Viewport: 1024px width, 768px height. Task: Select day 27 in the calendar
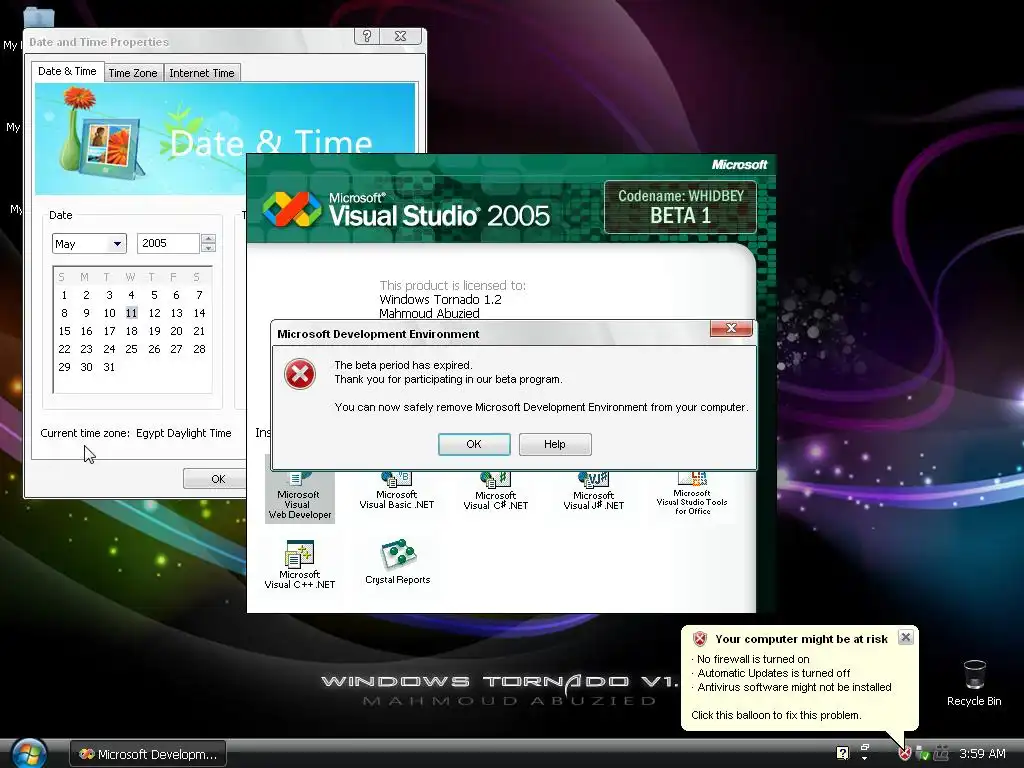pyautogui.click(x=176, y=349)
